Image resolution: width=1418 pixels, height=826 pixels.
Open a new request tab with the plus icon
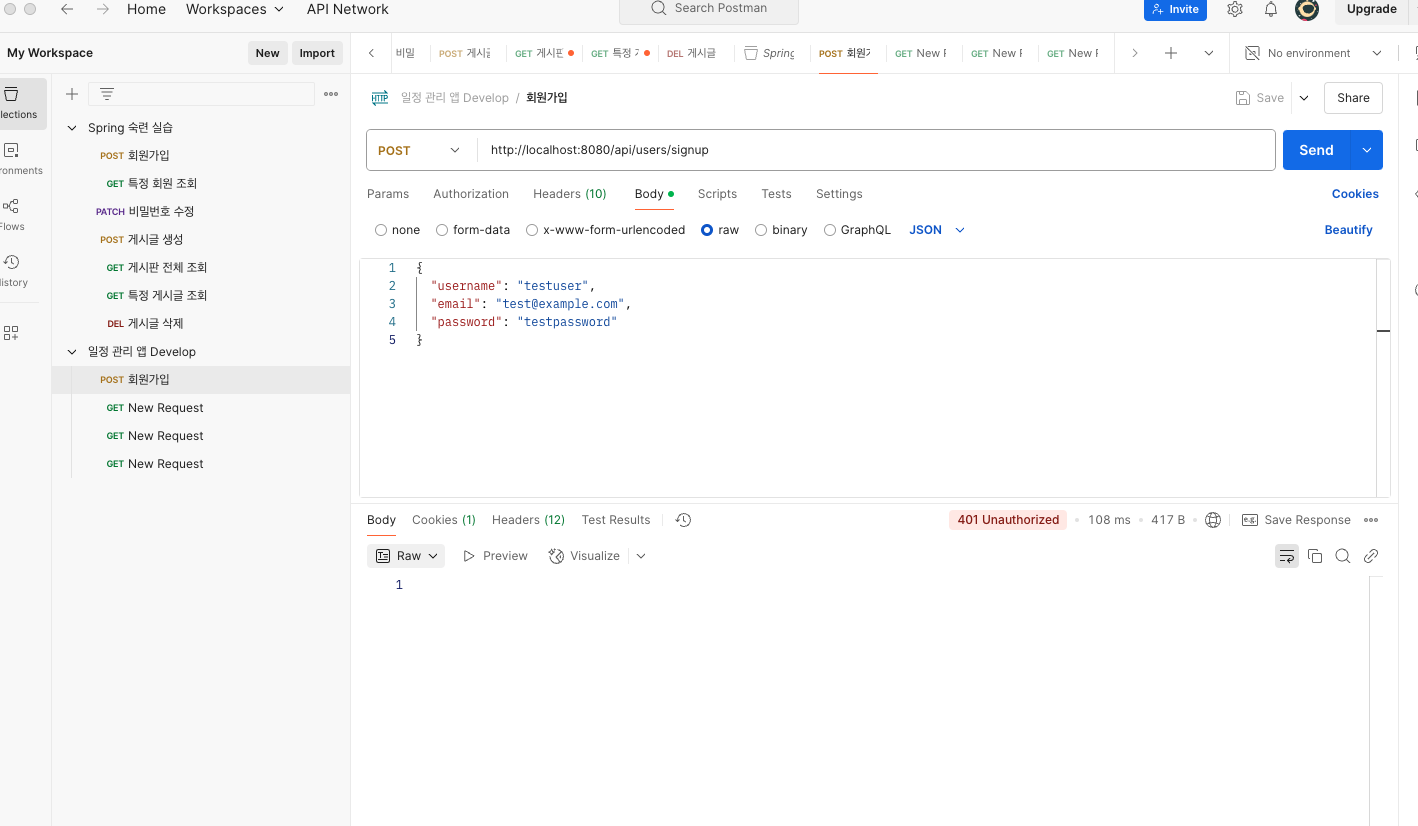pyautogui.click(x=1171, y=53)
